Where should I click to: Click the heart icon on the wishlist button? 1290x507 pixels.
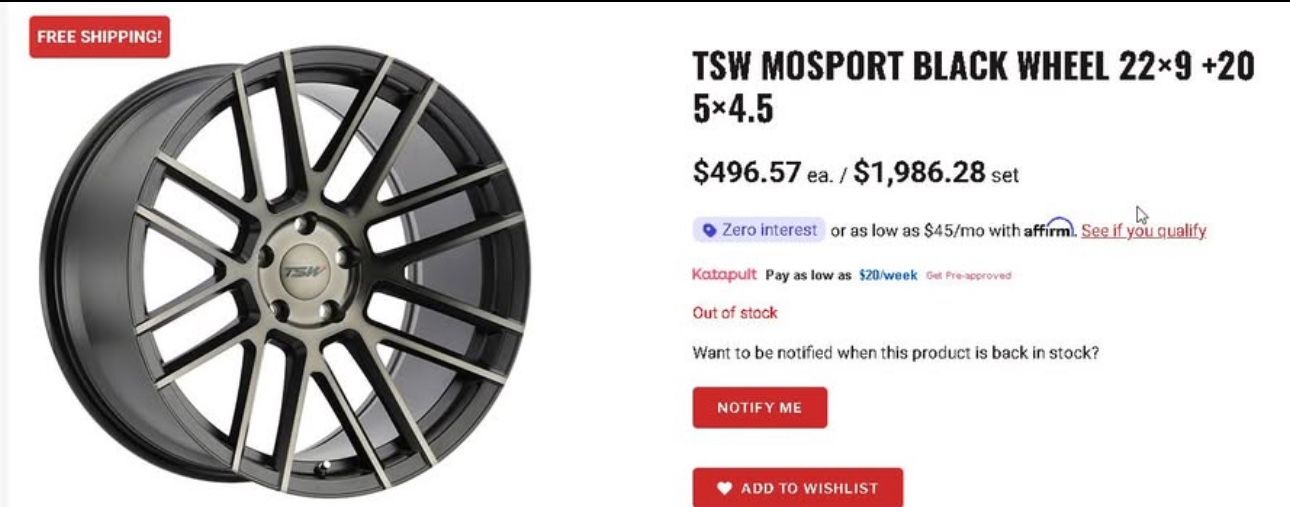(x=725, y=489)
